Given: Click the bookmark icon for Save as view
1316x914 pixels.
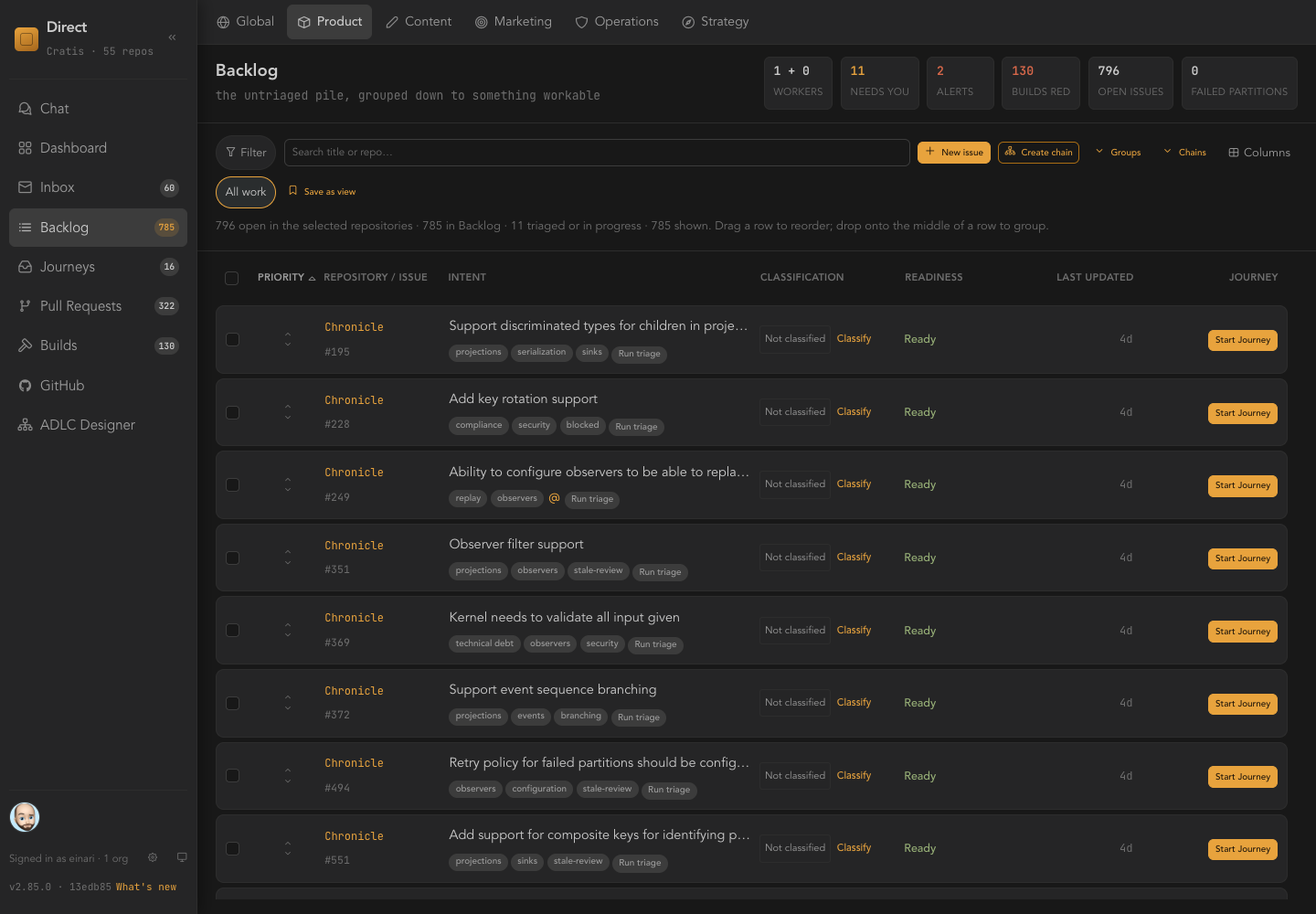Looking at the screenshot, I should coord(292,191).
